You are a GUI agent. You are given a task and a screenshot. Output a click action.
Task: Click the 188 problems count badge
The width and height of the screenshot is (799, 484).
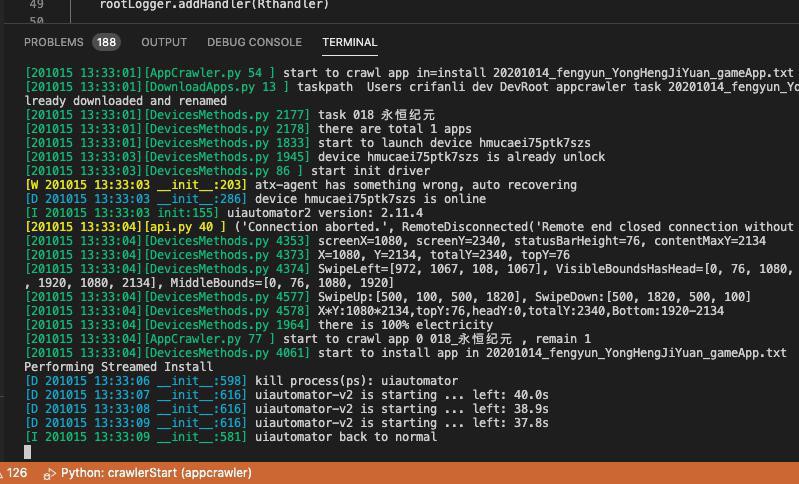pos(106,42)
